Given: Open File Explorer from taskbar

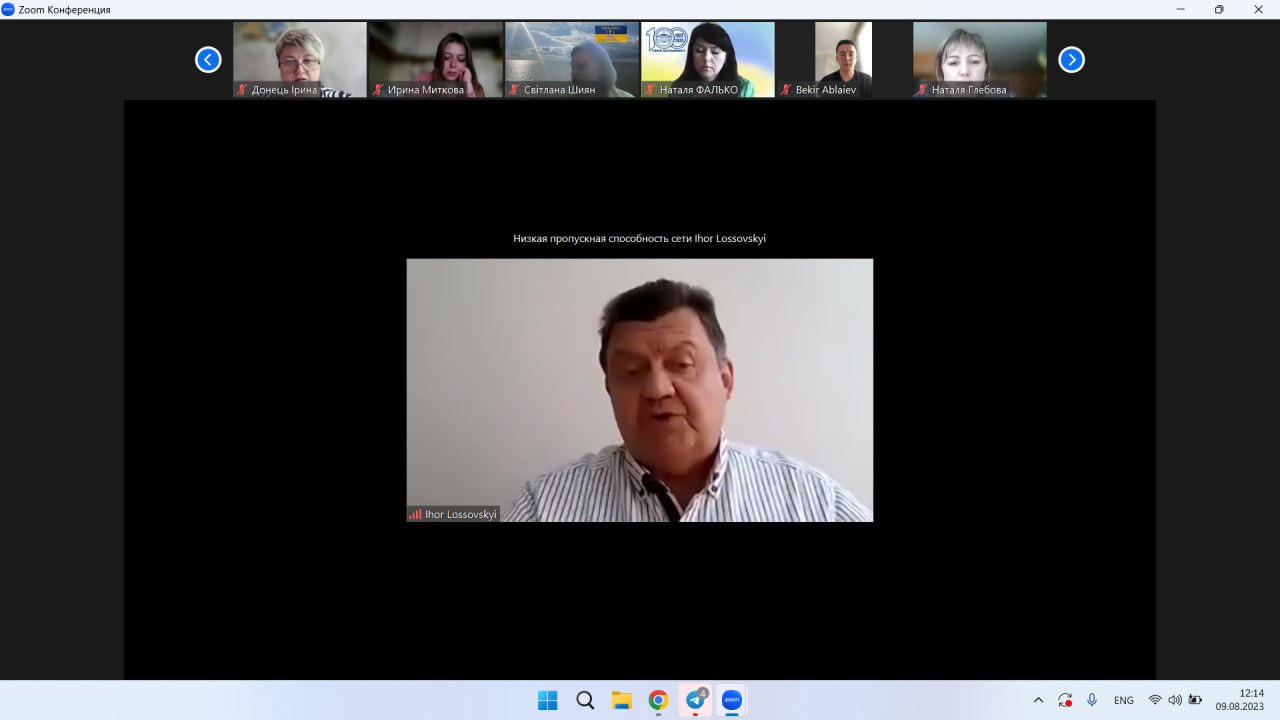Looking at the screenshot, I should (x=622, y=700).
